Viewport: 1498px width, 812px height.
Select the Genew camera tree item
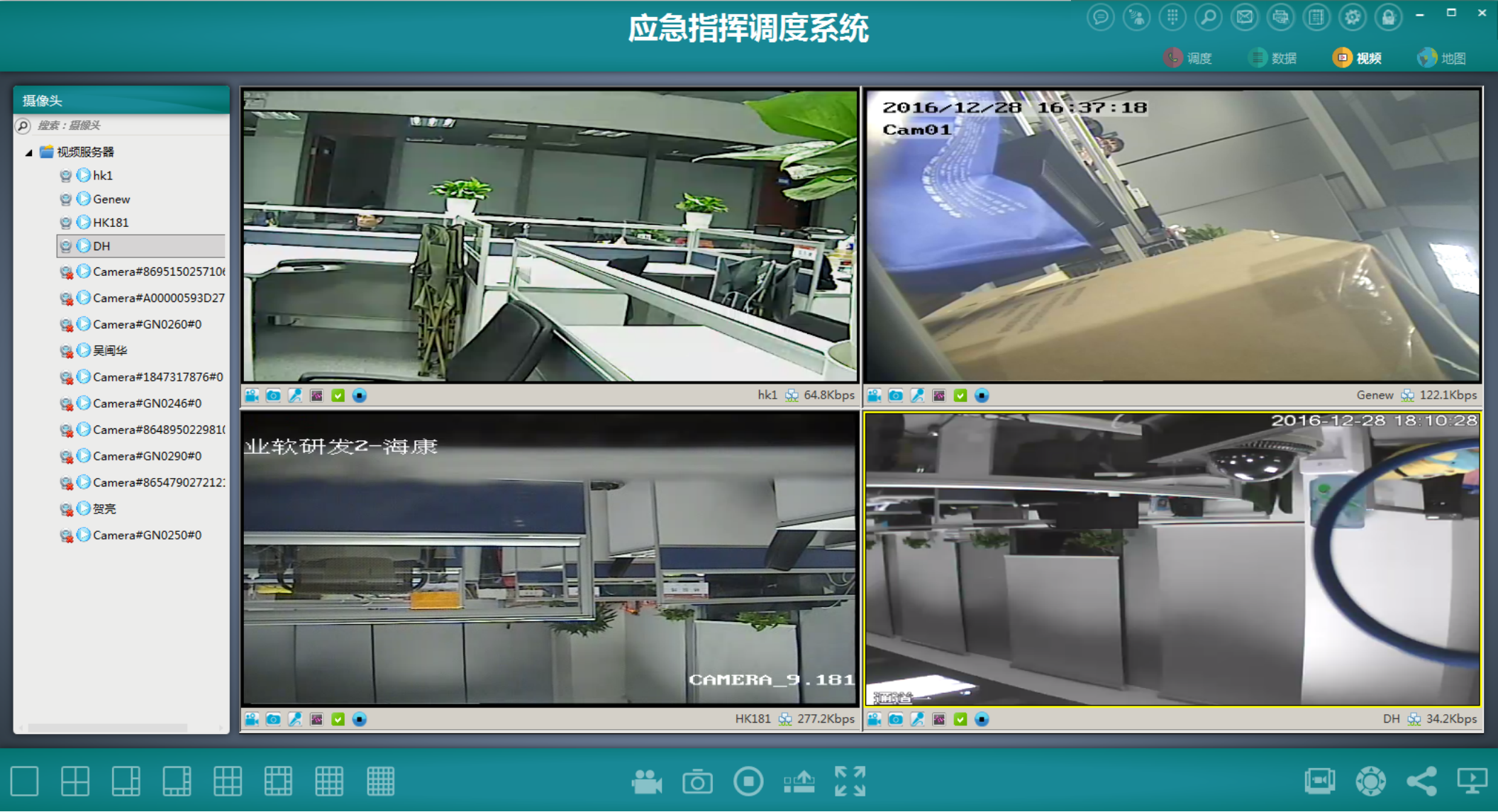click(x=111, y=199)
